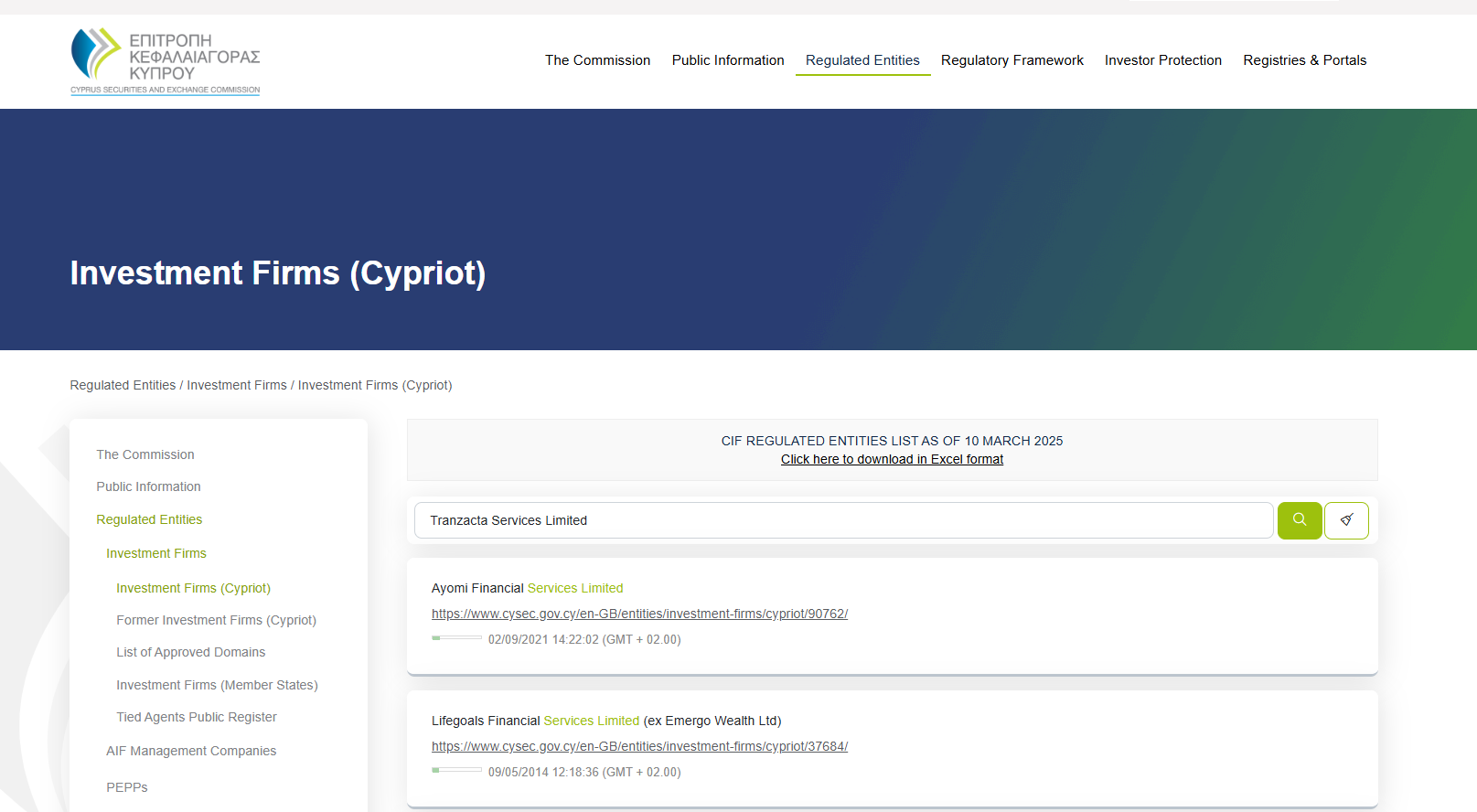Image resolution: width=1477 pixels, height=812 pixels.
Task: Open Registries & Portals top menu
Action: 1304,60
